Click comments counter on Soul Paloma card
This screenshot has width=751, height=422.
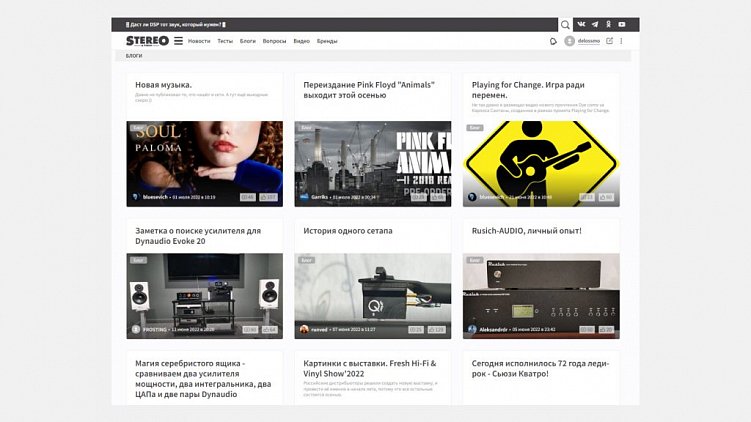point(248,197)
